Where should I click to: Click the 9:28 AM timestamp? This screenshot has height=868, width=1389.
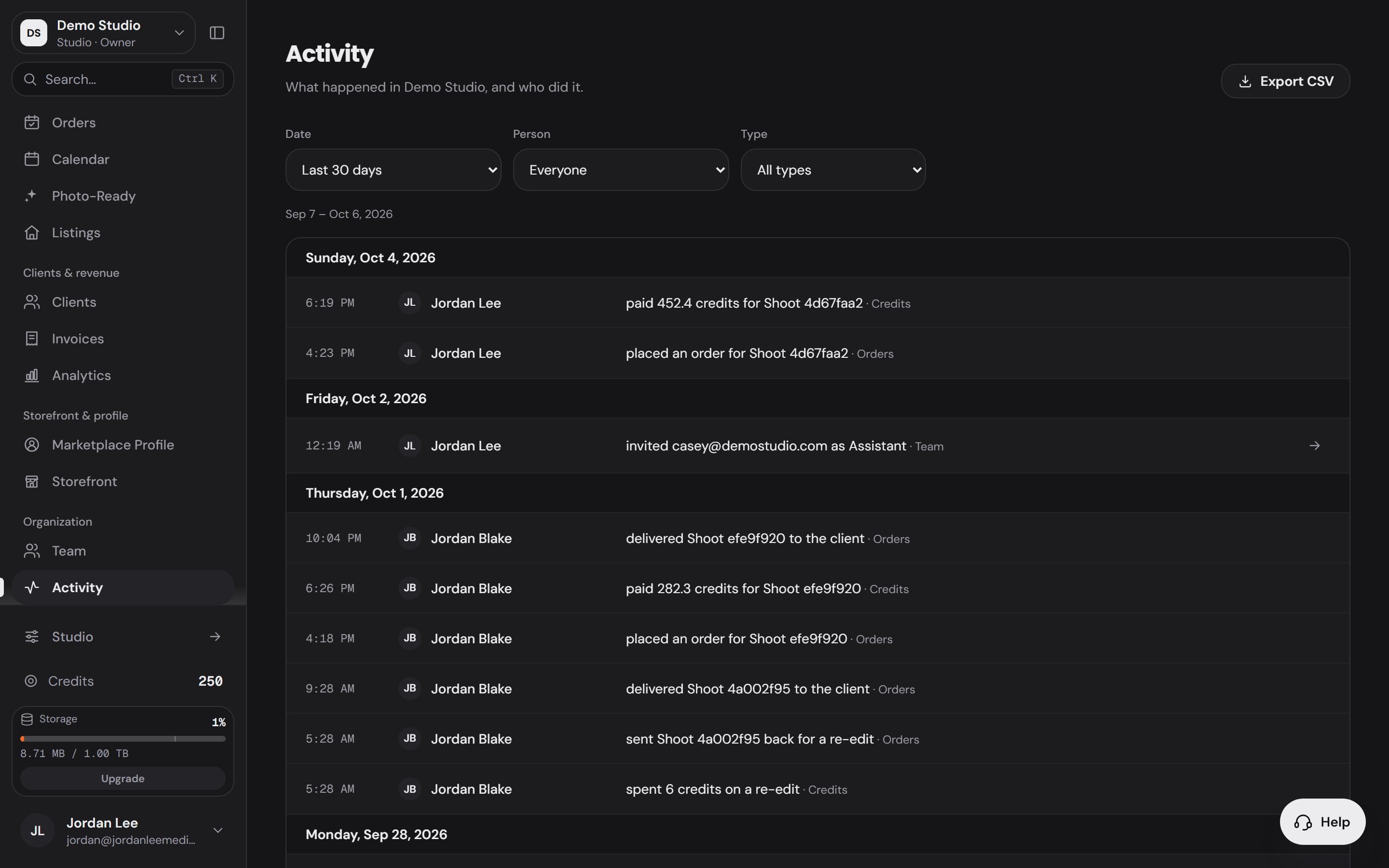329,689
